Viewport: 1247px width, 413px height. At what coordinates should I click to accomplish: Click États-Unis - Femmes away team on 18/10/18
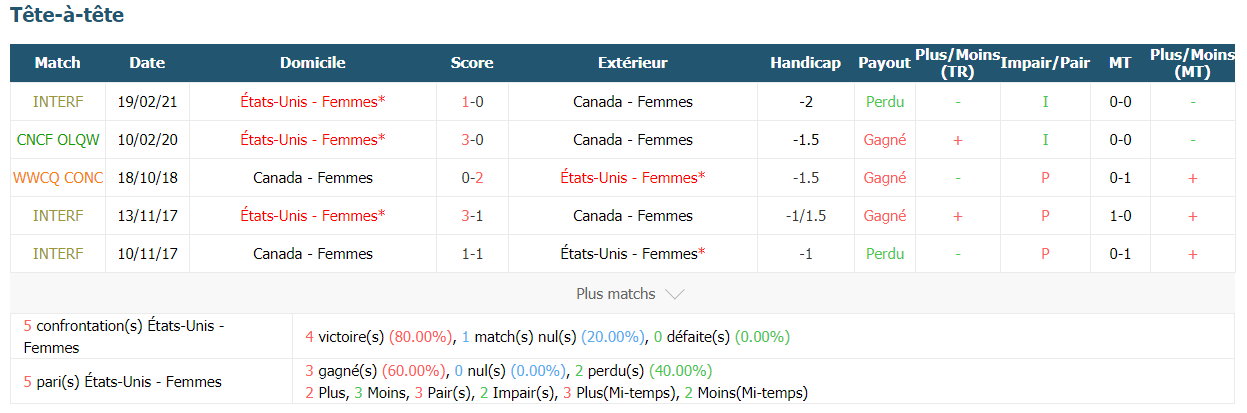pos(633,178)
